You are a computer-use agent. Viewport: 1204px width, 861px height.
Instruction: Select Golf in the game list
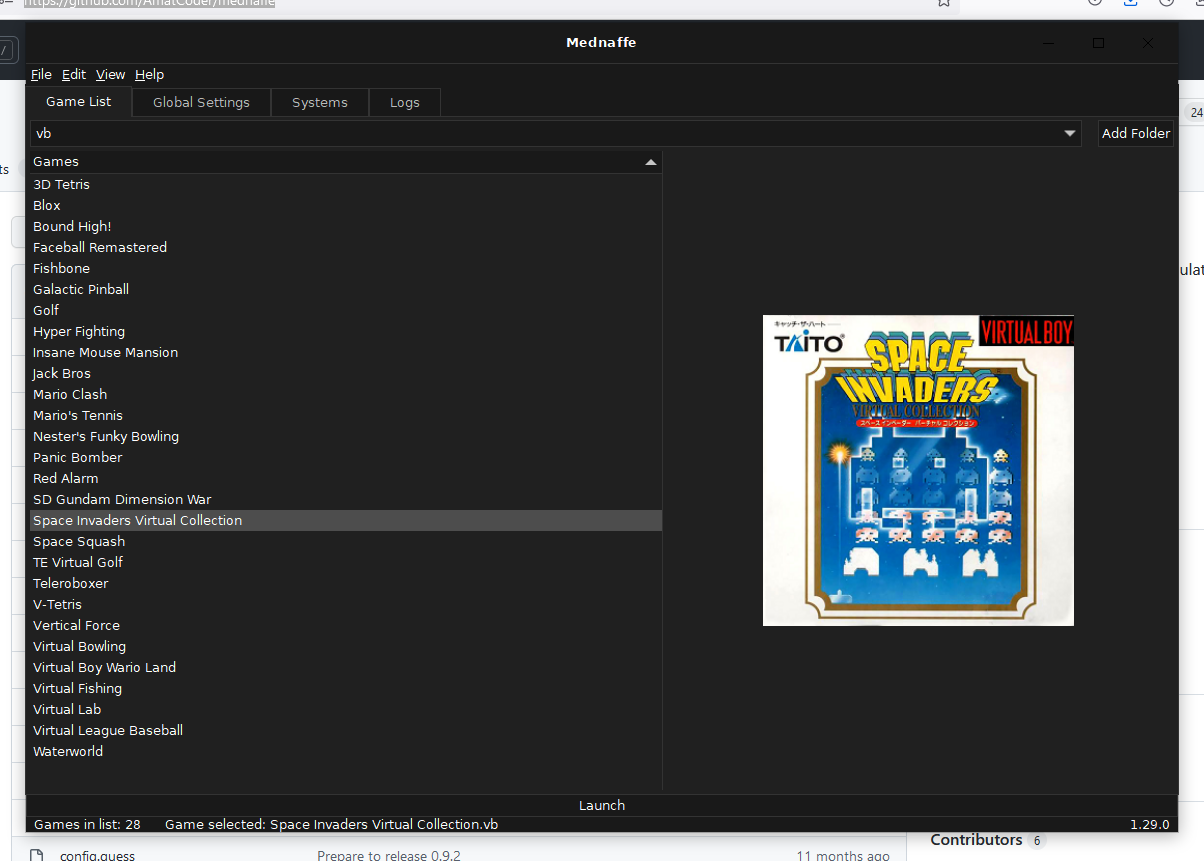point(345,310)
